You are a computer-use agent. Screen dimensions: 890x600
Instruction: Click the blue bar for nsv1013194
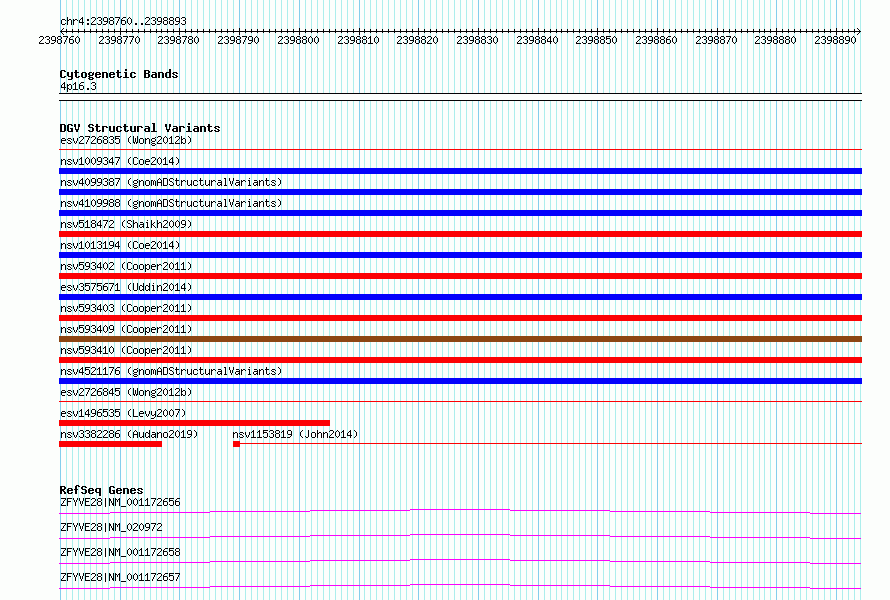(460, 255)
